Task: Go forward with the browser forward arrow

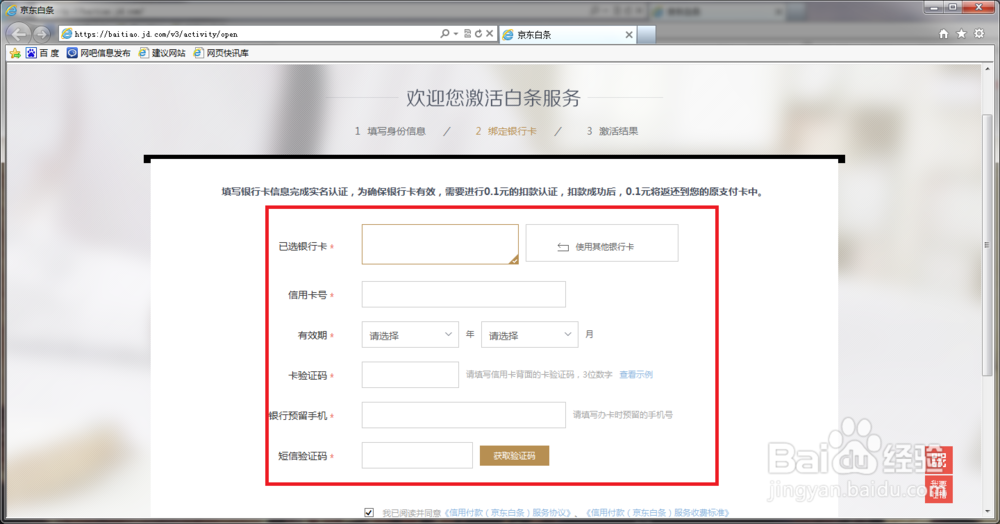Action: point(42,34)
